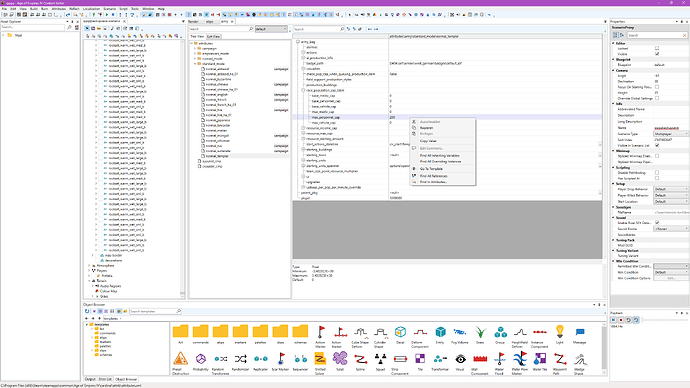Image resolution: width=690 pixels, height=388 pixels.
Task: Select the Tile template icon
Action: tap(420, 359)
